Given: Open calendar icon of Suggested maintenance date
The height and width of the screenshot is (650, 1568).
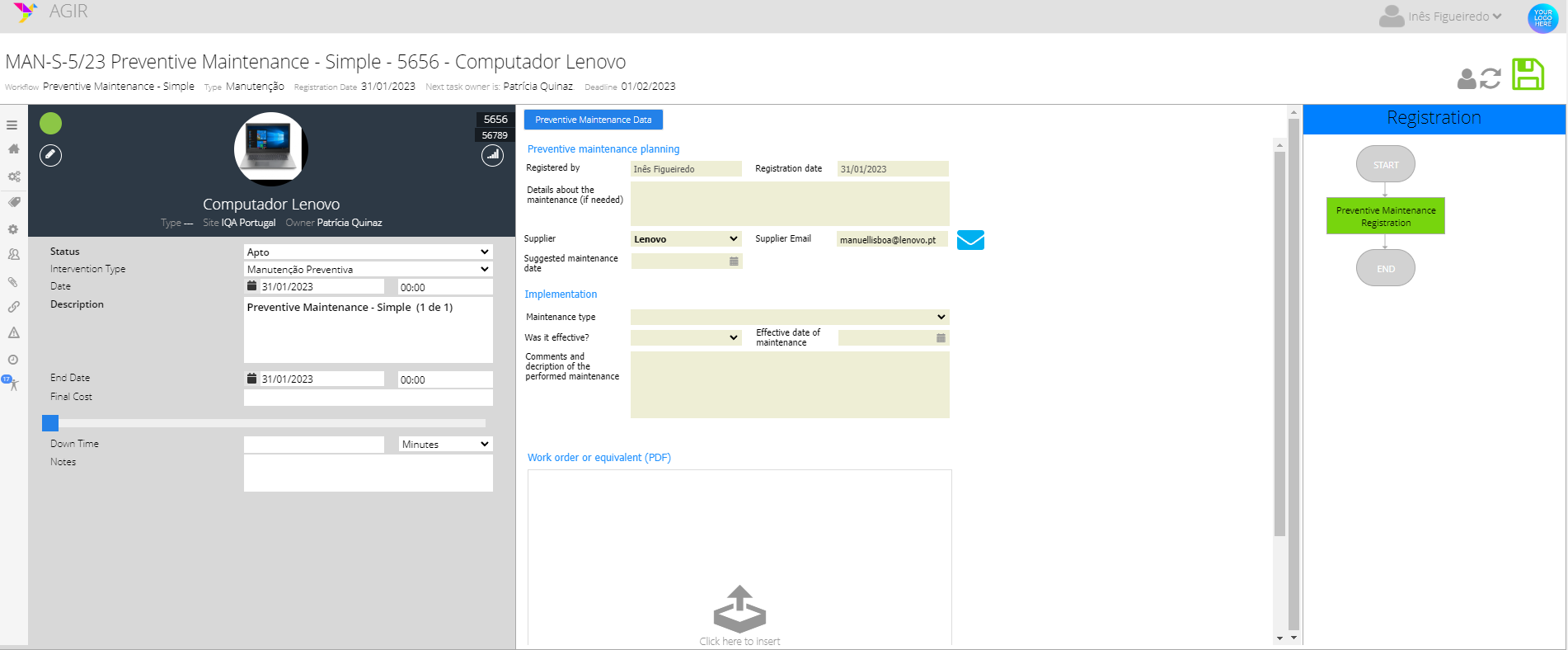Looking at the screenshot, I should point(734,261).
